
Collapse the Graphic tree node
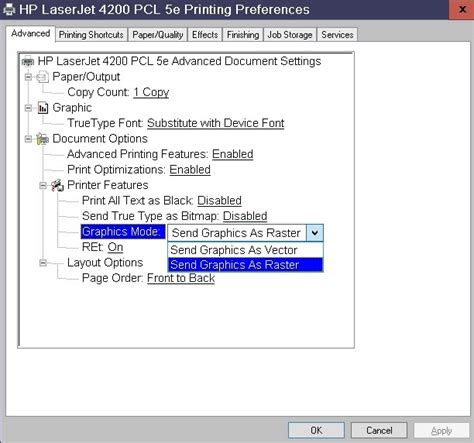[28, 108]
